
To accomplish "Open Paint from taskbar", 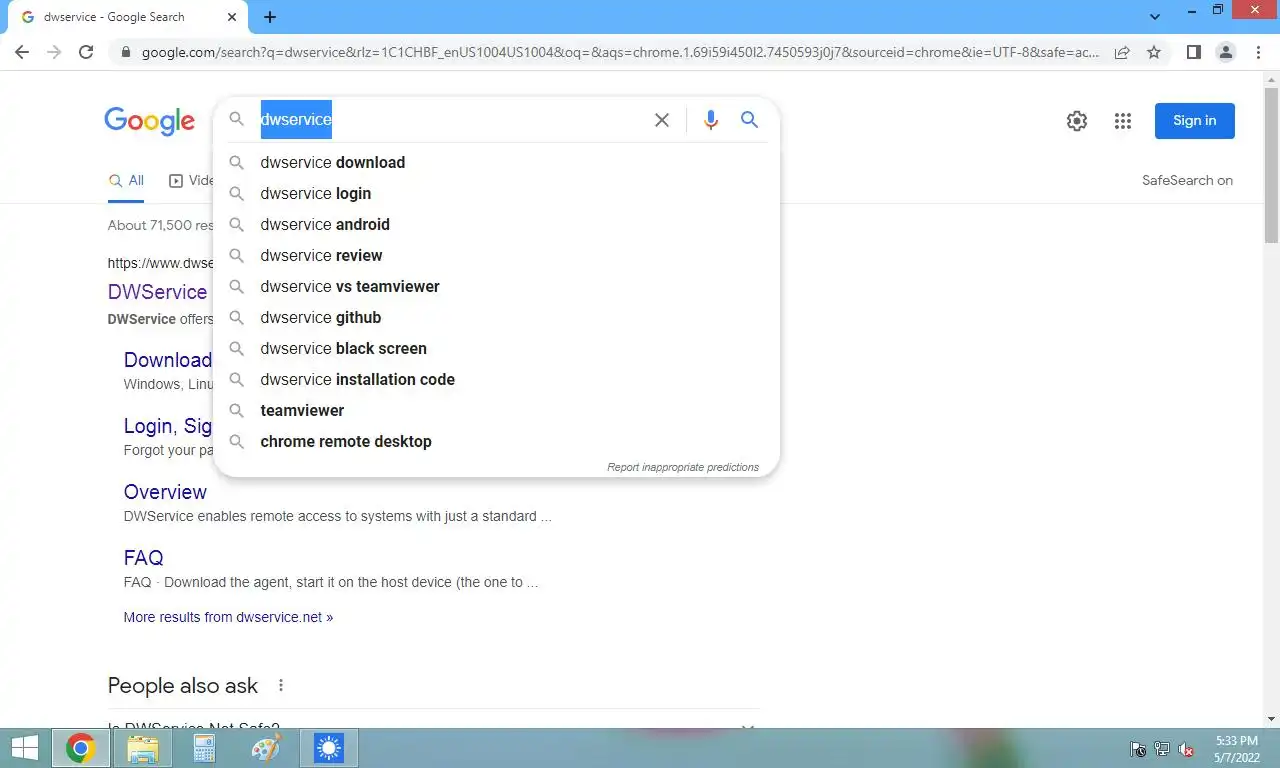I will click(266, 748).
